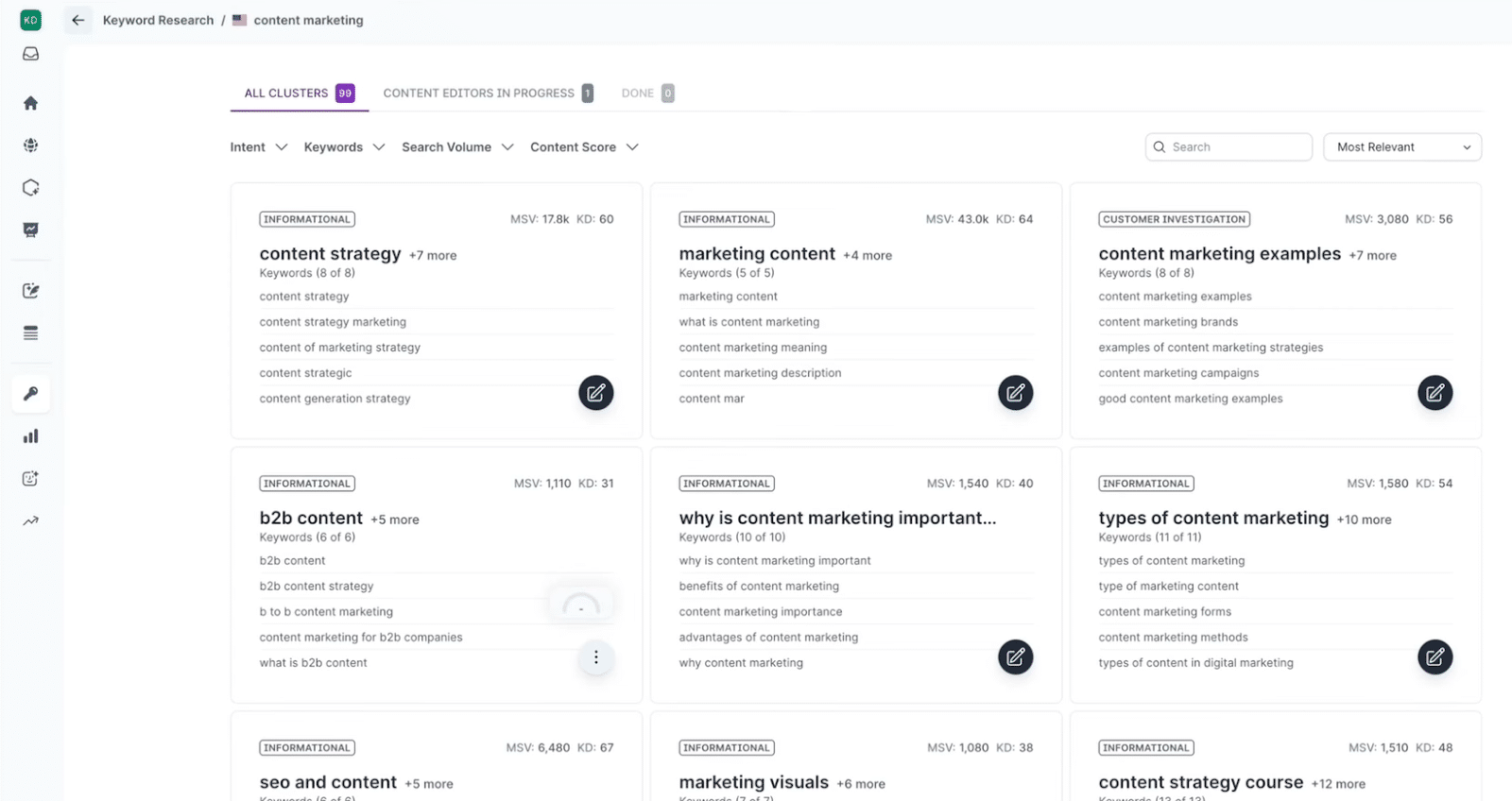The image size is (1512, 801).
Task: Open the bar chart icon in sidebar
Action: (x=30, y=436)
